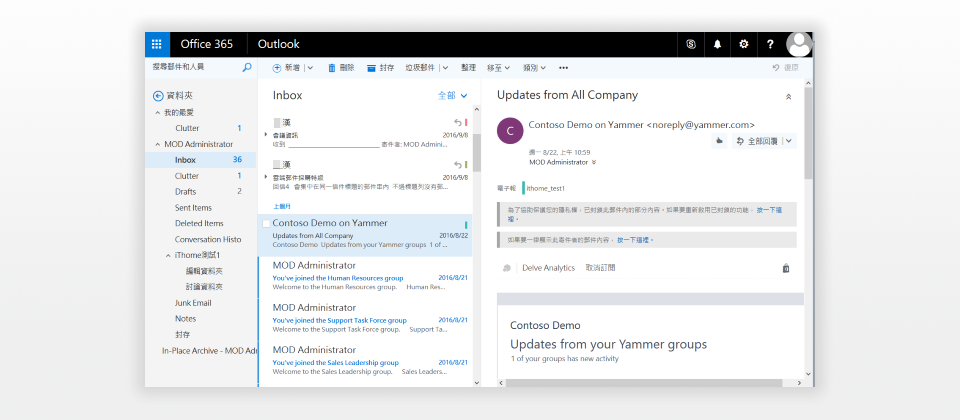Click the purple C sender avatar
This screenshot has width=960, height=420.
tap(510, 130)
